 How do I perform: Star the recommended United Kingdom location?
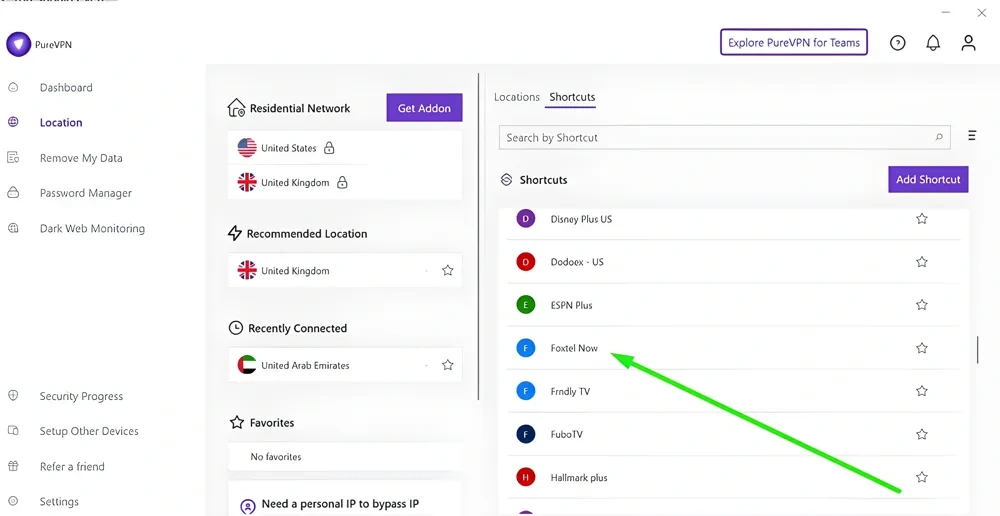(448, 270)
